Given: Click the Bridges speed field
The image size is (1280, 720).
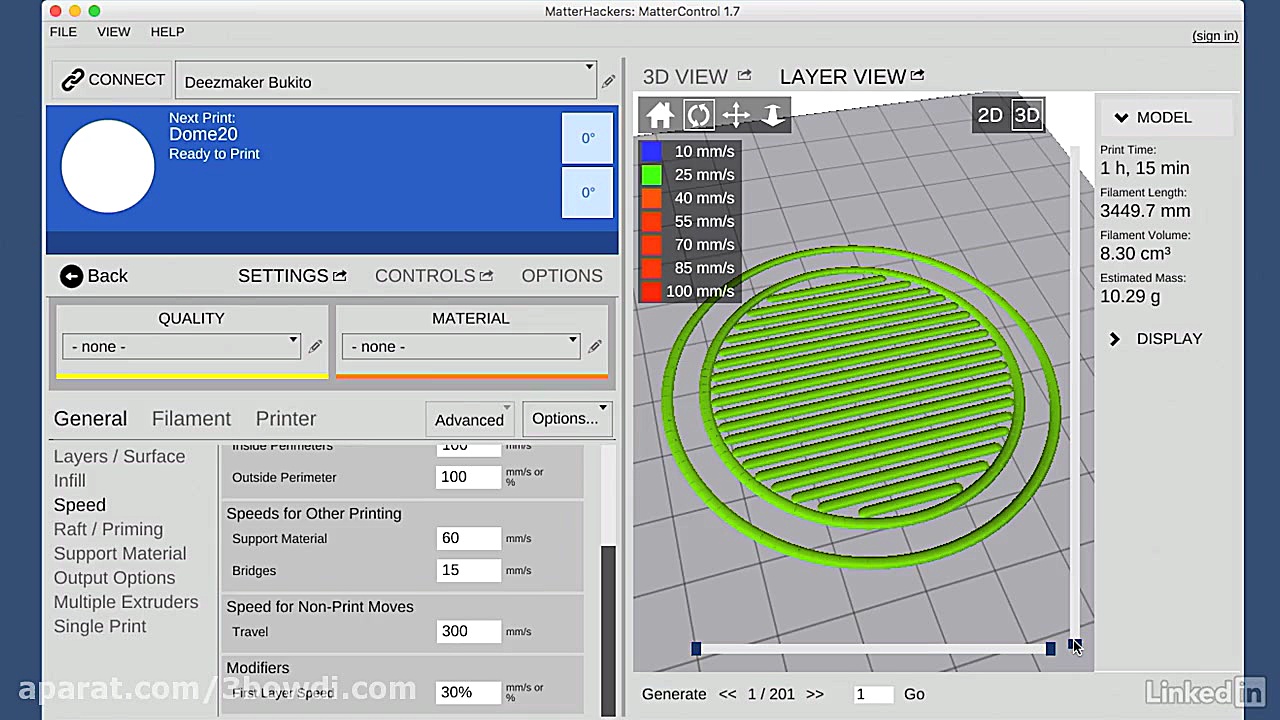Looking at the screenshot, I should tap(468, 570).
